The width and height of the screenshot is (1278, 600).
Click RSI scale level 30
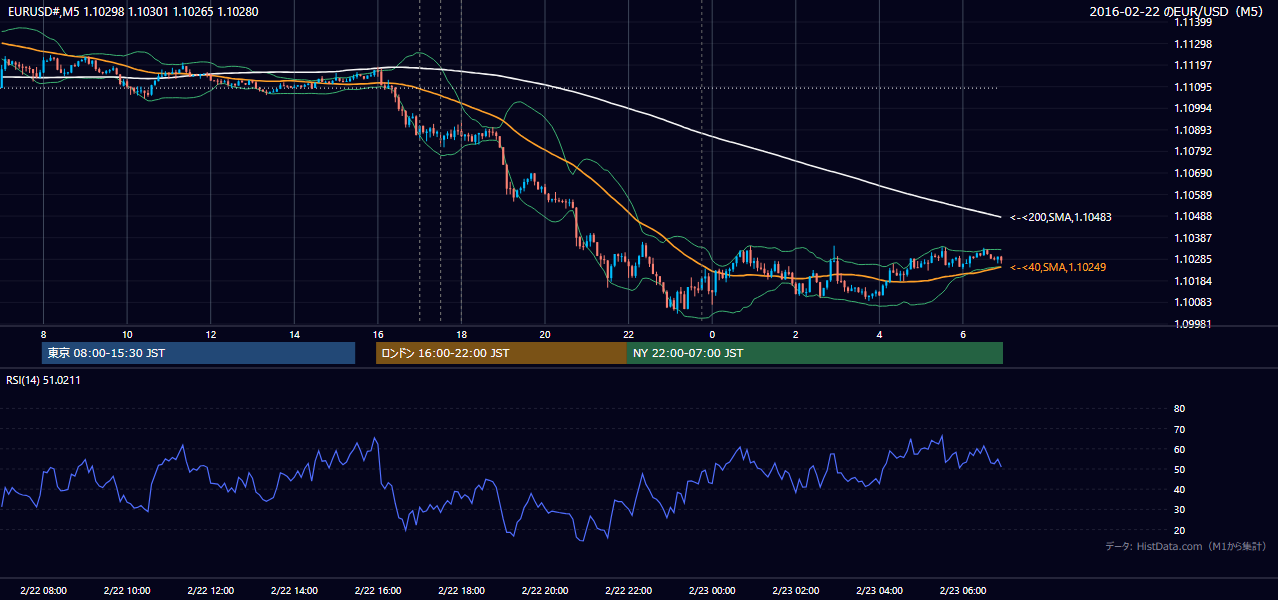1180,510
